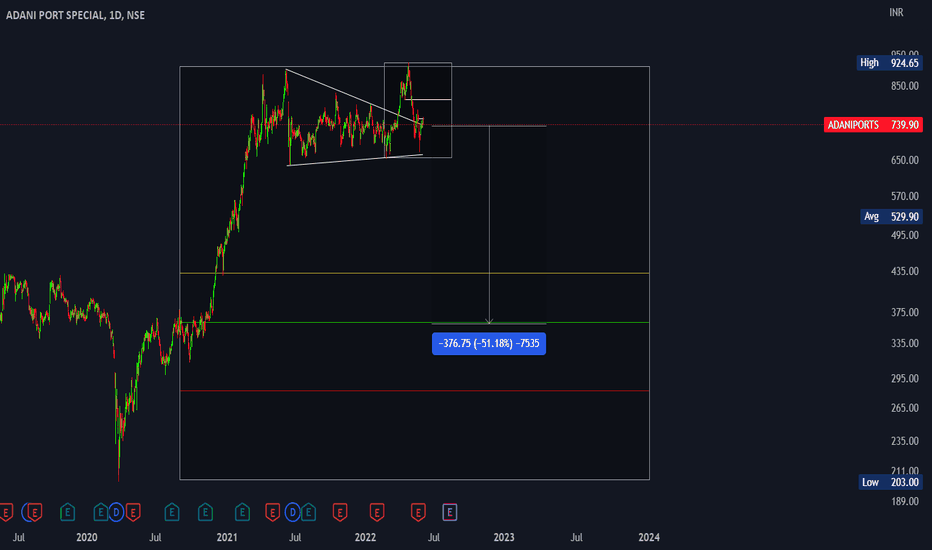This screenshot has width=932, height=550.
Task: Click the 850.00 price axis value
Action: (905, 86)
